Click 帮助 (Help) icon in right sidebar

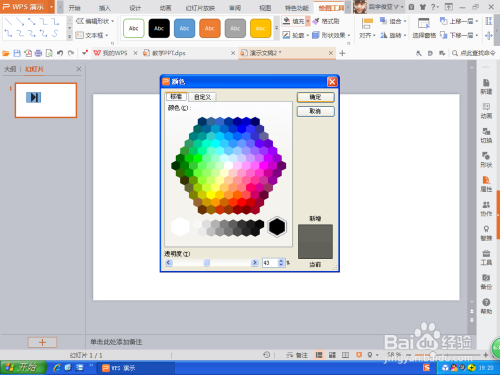click(x=486, y=306)
